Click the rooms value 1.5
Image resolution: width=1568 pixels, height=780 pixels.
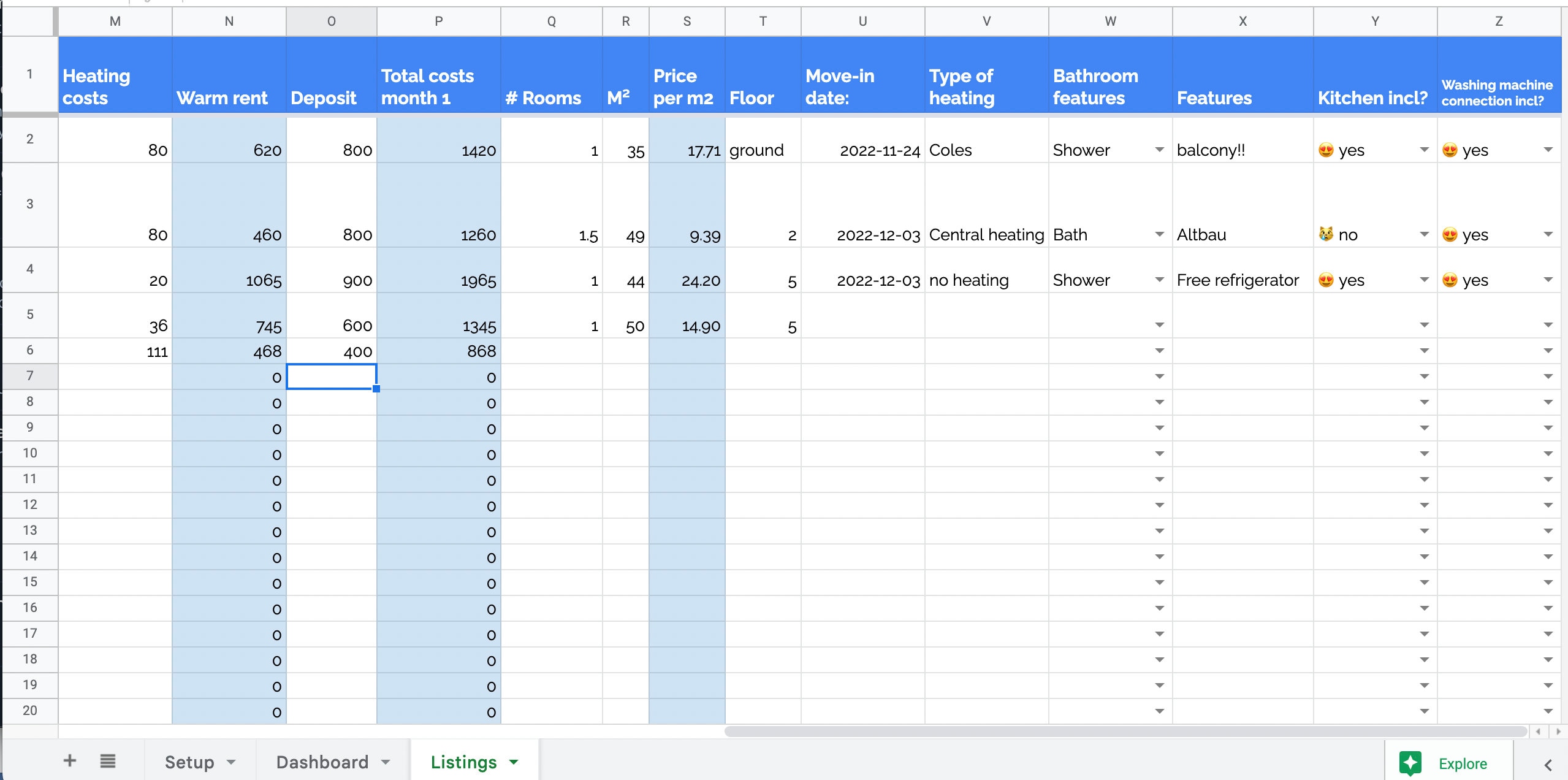click(552, 205)
